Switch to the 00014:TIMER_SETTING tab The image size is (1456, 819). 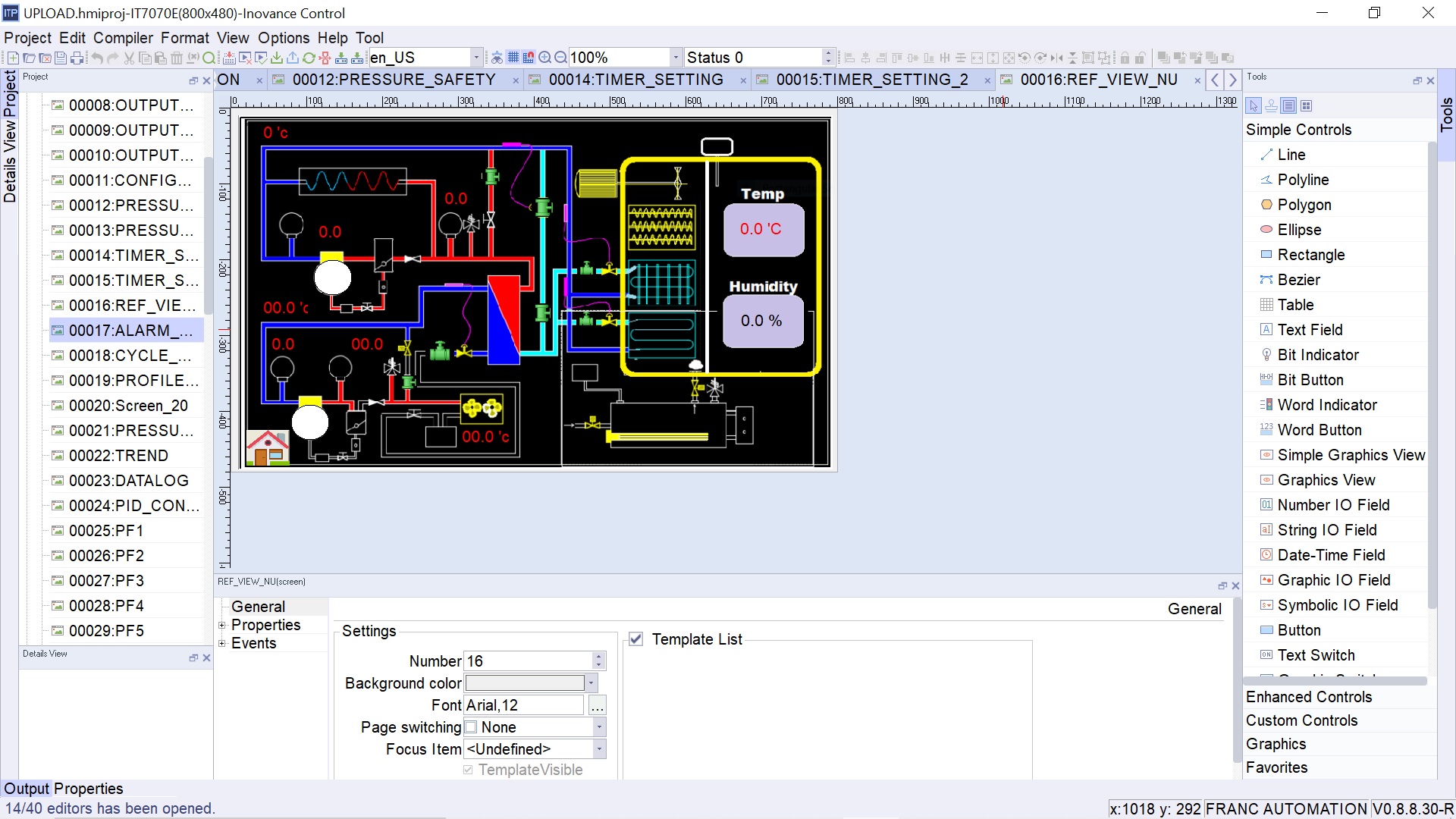[x=635, y=80]
